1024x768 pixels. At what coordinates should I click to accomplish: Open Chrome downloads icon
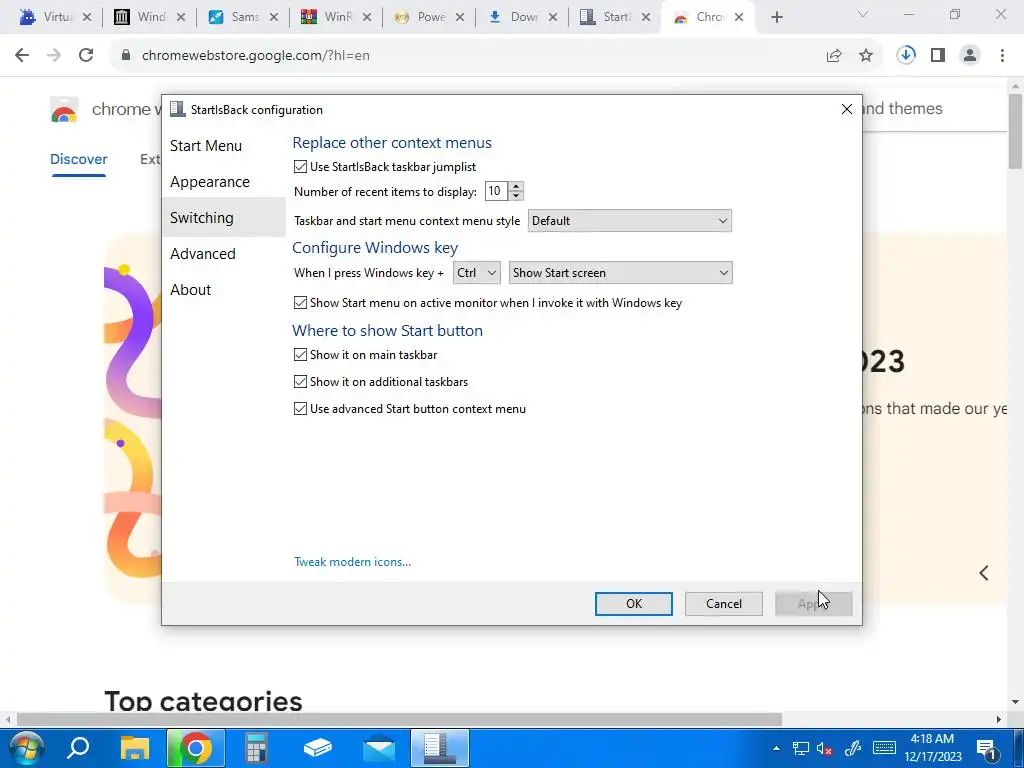click(906, 56)
